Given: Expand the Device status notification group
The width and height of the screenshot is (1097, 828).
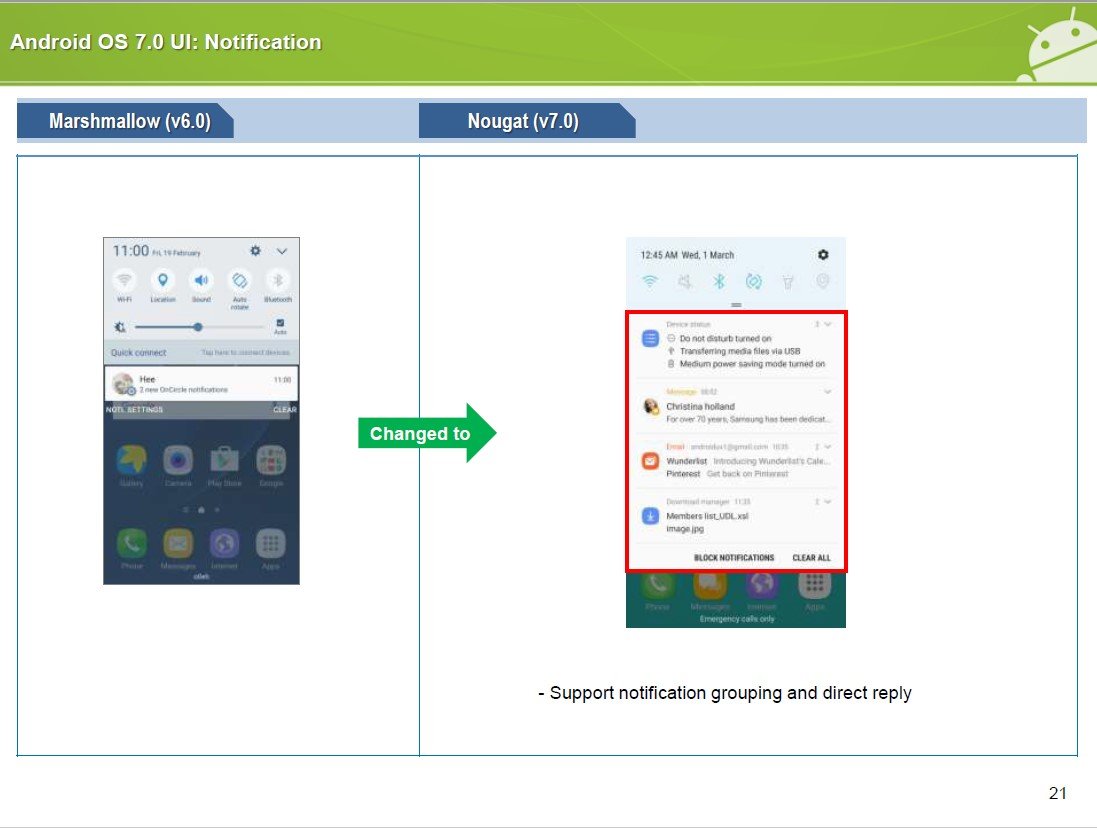Looking at the screenshot, I should coord(828,324).
